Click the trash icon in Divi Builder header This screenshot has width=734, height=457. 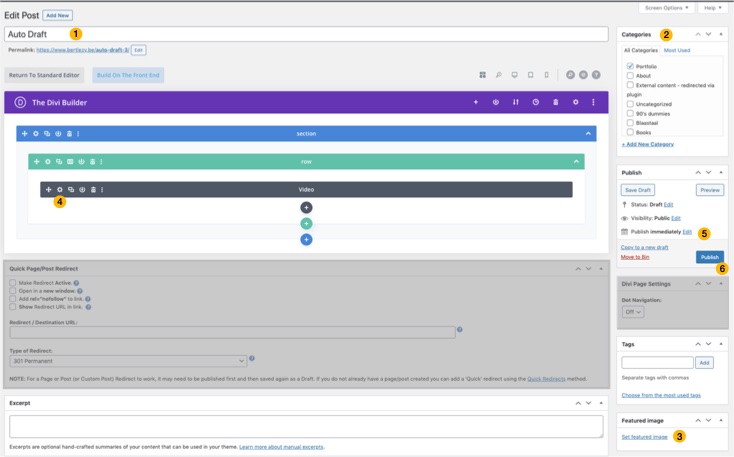[556, 102]
